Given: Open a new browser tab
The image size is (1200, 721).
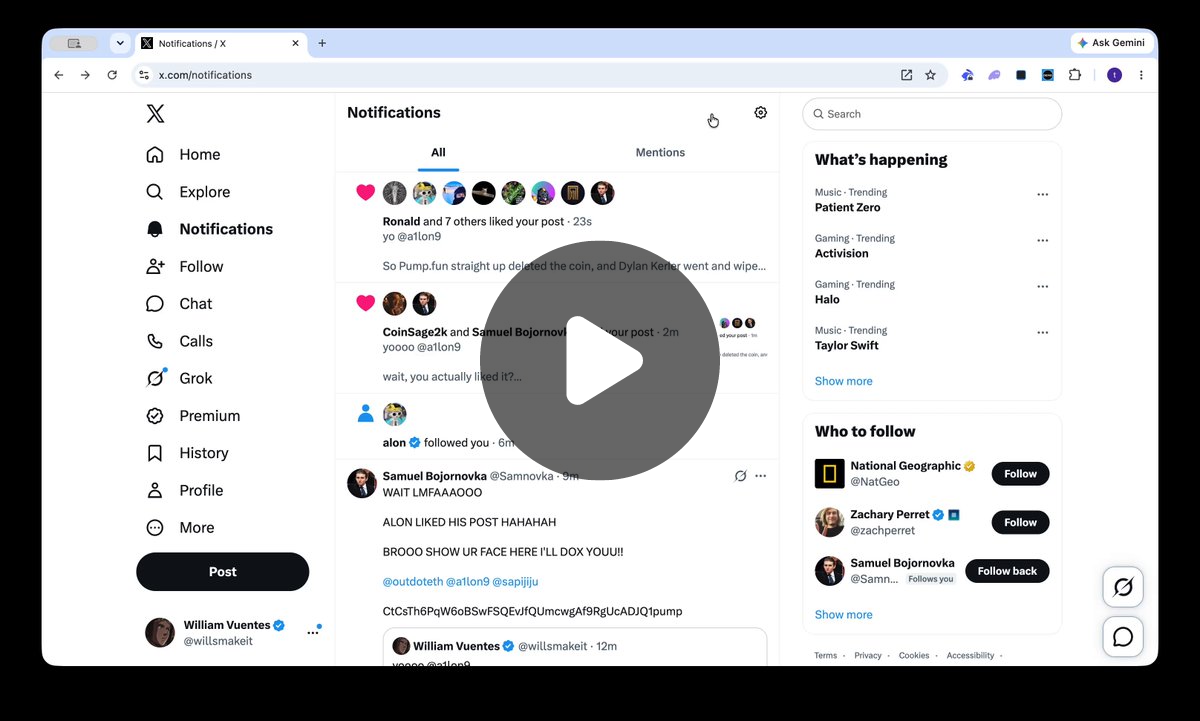Looking at the screenshot, I should point(322,43).
